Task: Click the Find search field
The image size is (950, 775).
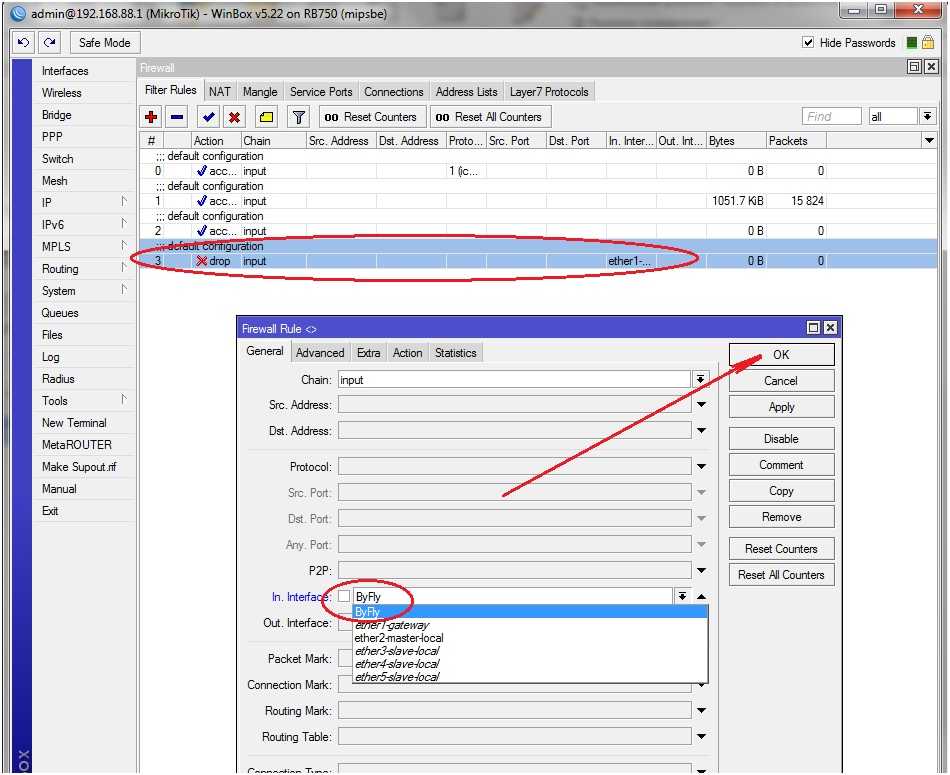Action: pyautogui.click(x=831, y=116)
